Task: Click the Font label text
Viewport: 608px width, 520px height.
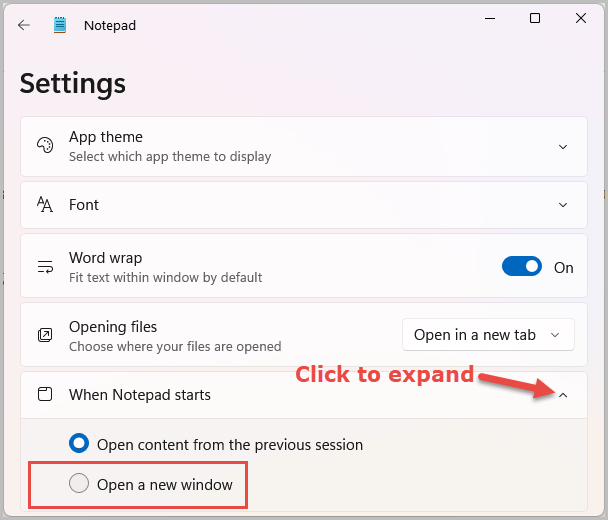Action: tap(84, 204)
